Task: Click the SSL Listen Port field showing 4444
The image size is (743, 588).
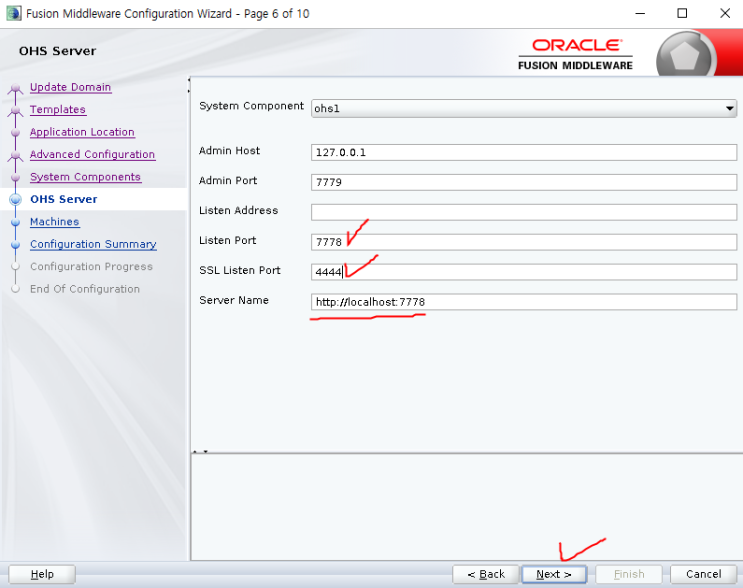Action: click(x=524, y=272)
